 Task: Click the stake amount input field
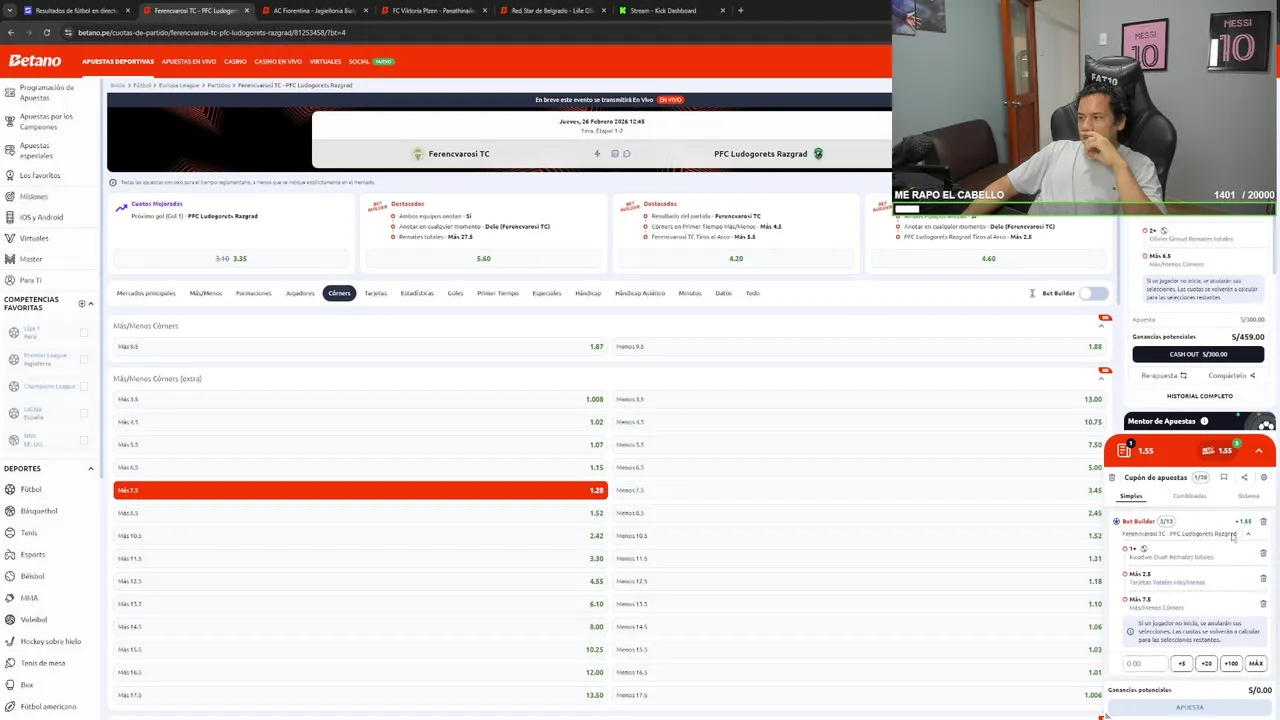pos(1146,663)
